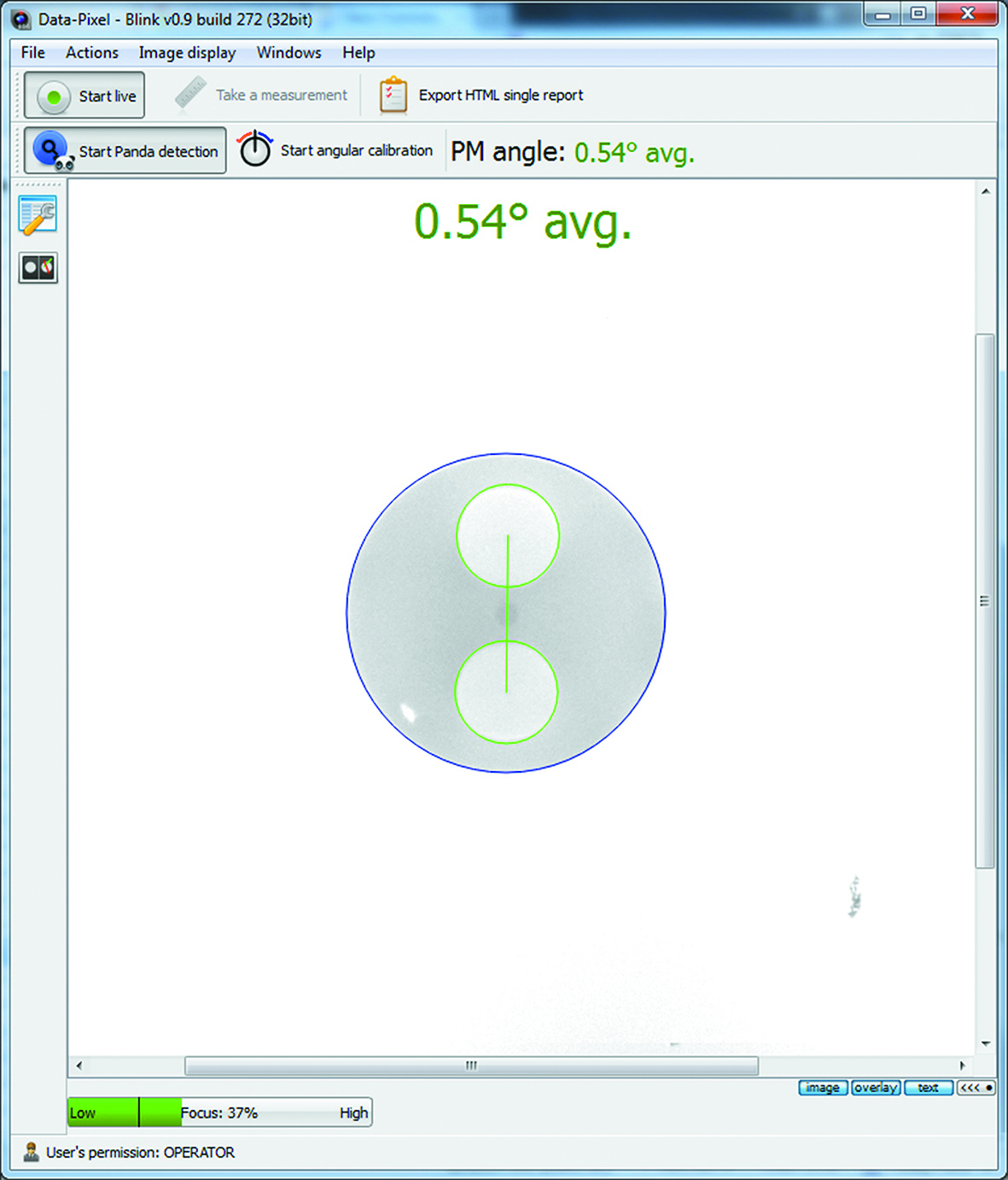Click the <<< collapse button
The width and height of the screenshot is (1008, 1180).
(976, 1088)
